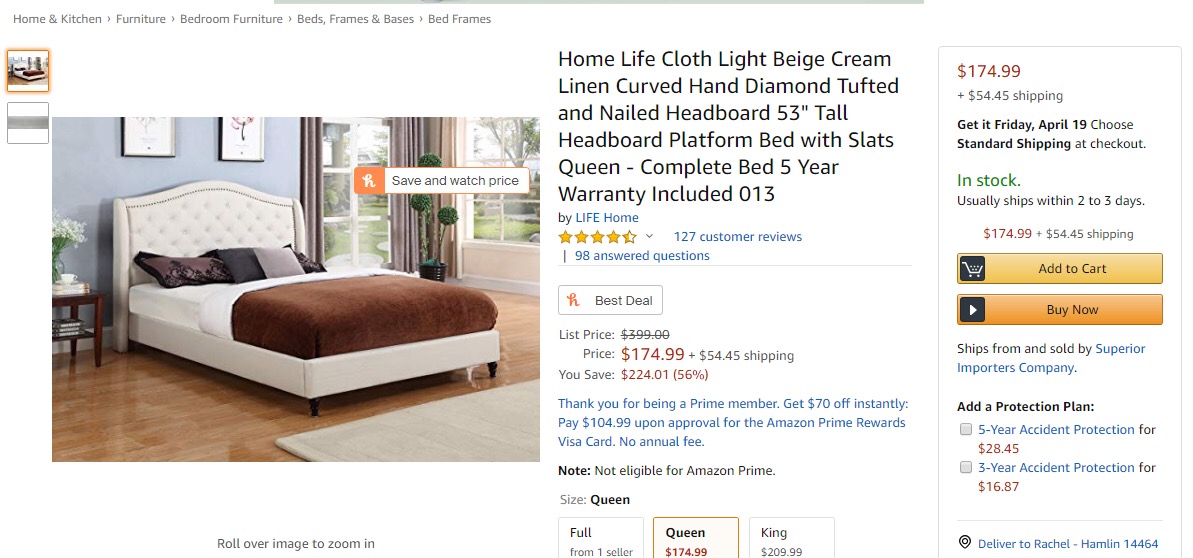Open Superior Importers Company seller link
The image size is (1193, 558).
pos(1050,358)
